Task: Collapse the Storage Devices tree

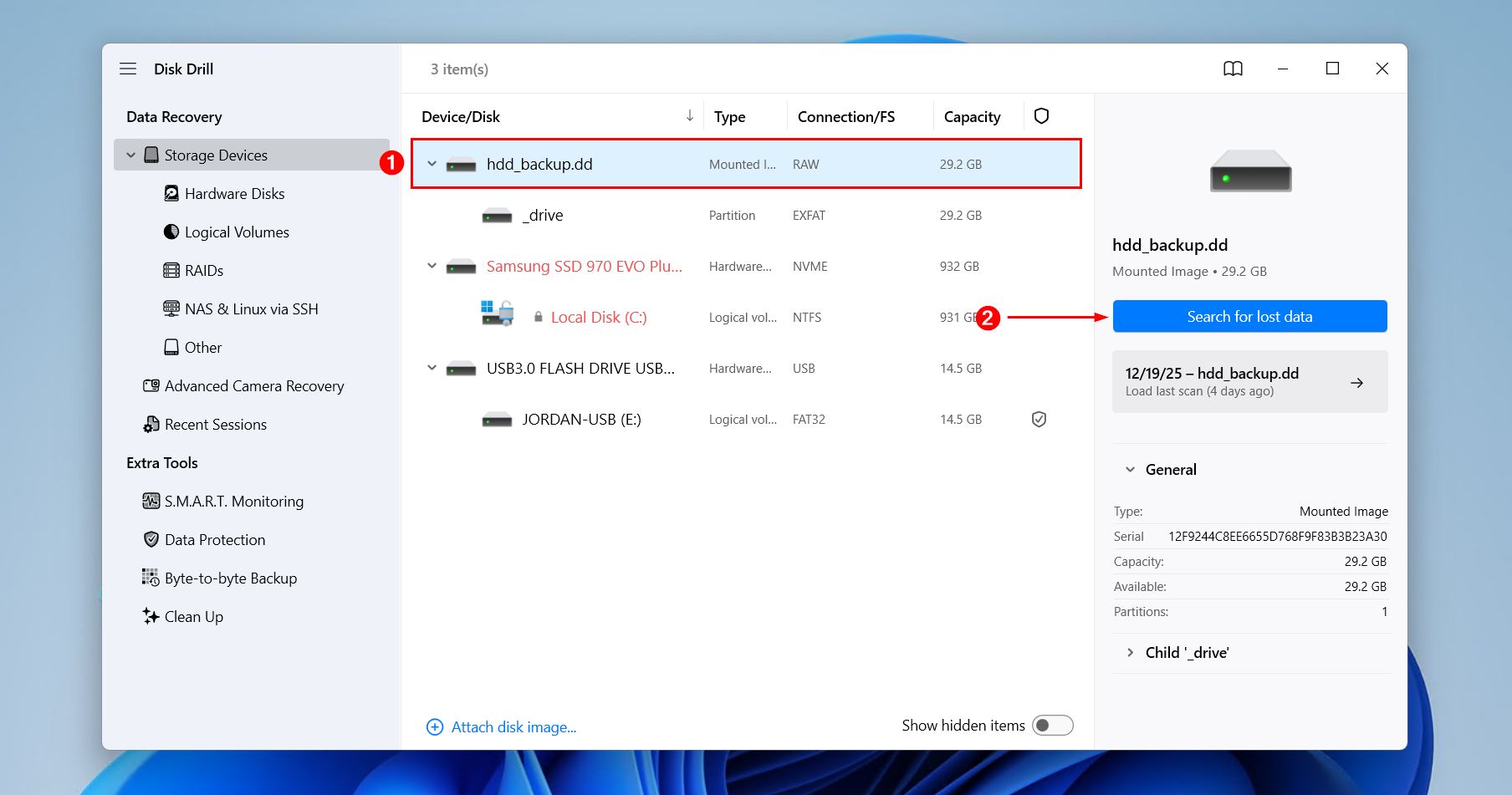Action: click(130, 155)
